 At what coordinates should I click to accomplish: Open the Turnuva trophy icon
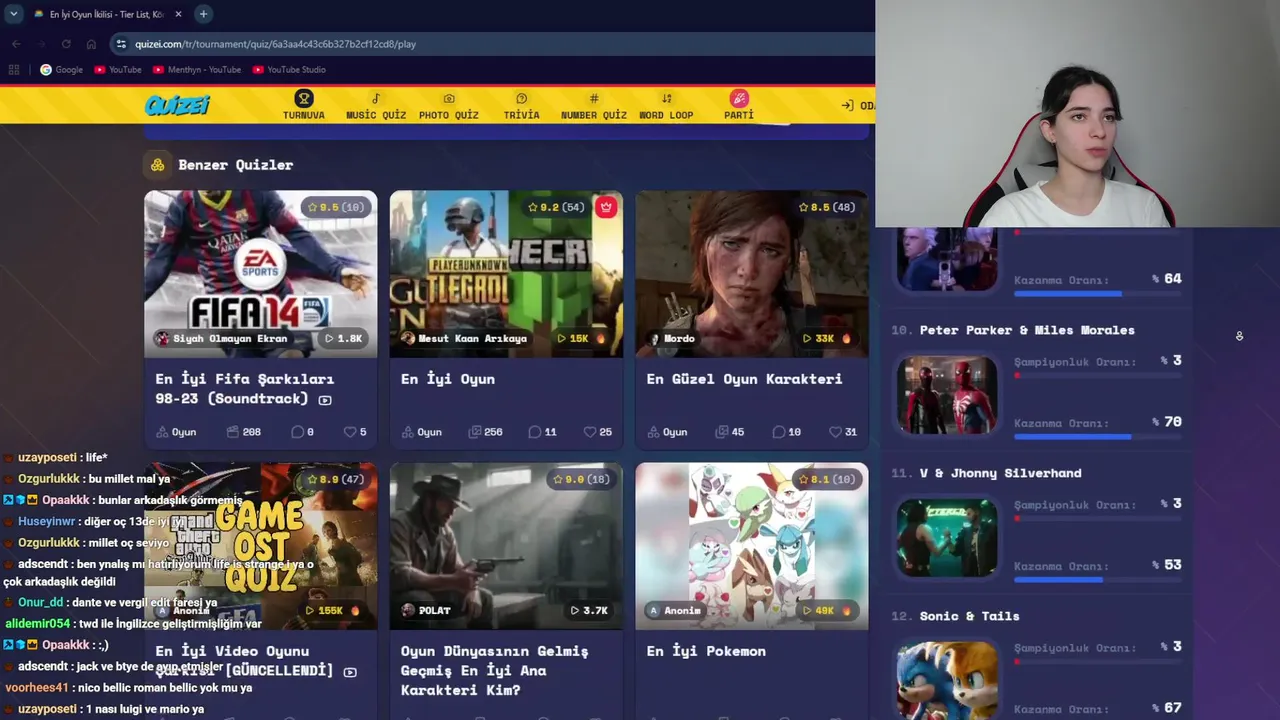coord(304,98)
